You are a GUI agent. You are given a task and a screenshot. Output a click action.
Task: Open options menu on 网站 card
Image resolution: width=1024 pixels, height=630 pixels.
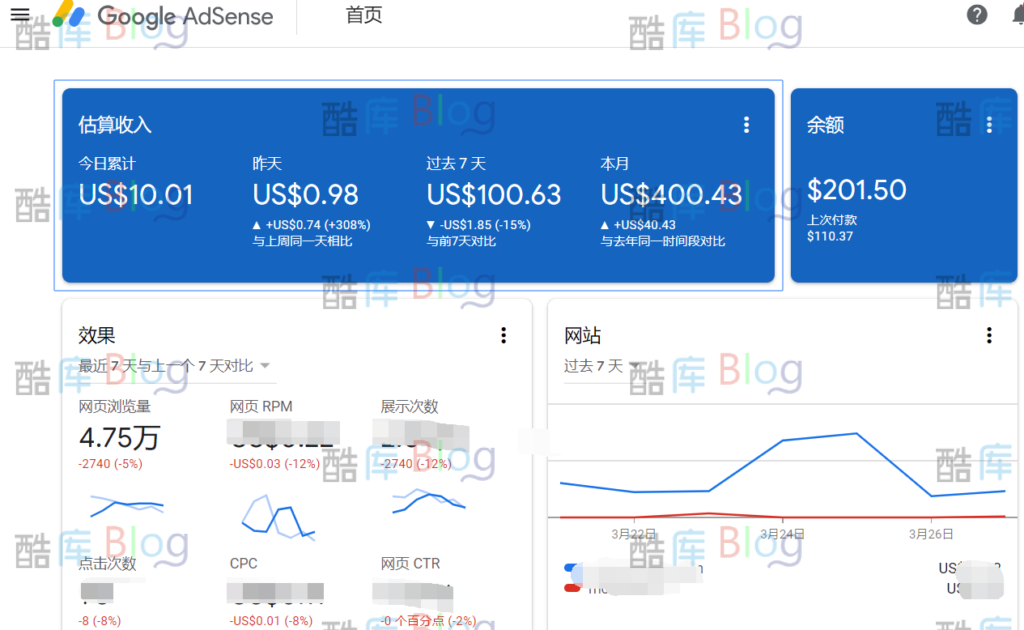[989, 335]
